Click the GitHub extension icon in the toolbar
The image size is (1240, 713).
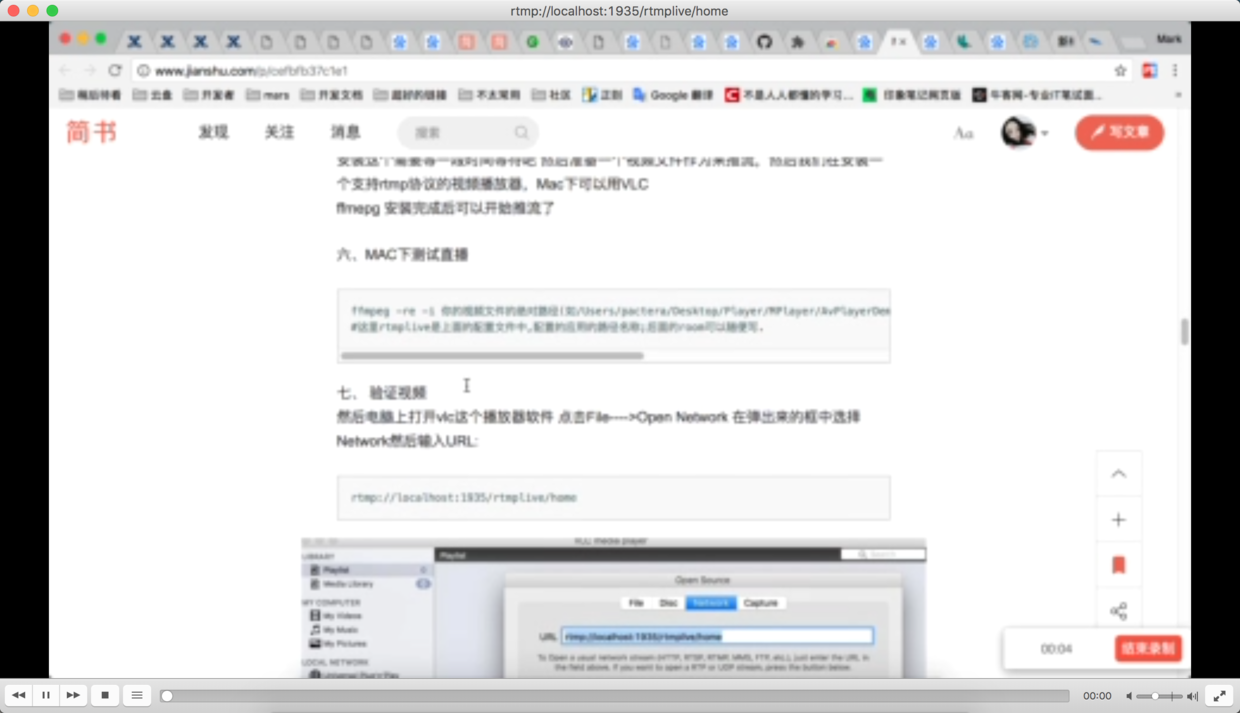tap(764, 42)
